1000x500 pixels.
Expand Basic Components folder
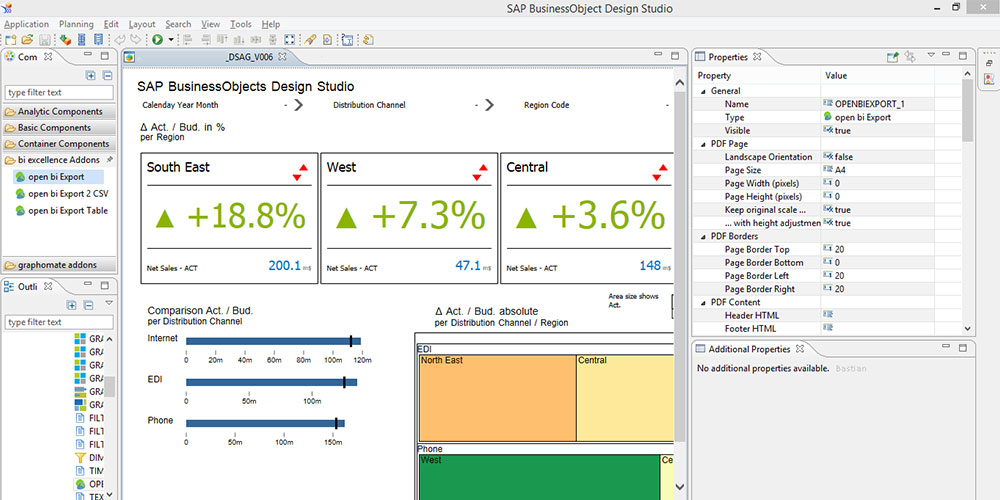point(60,128)
